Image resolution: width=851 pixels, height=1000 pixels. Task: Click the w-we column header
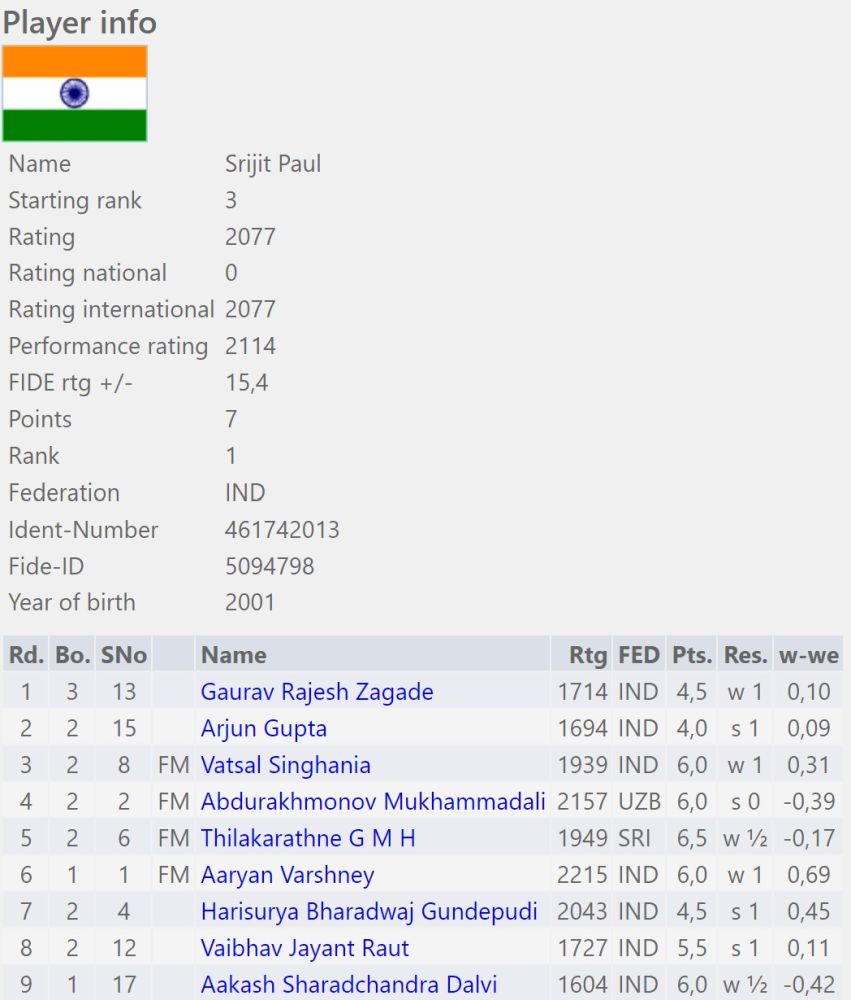tap(808, 654)
